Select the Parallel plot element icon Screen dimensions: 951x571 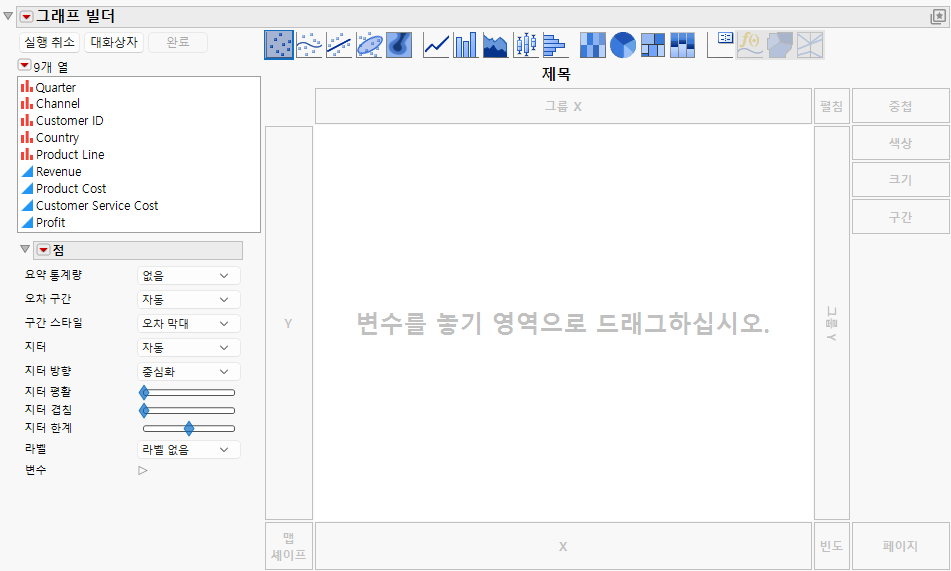click(x=810, y=45)
